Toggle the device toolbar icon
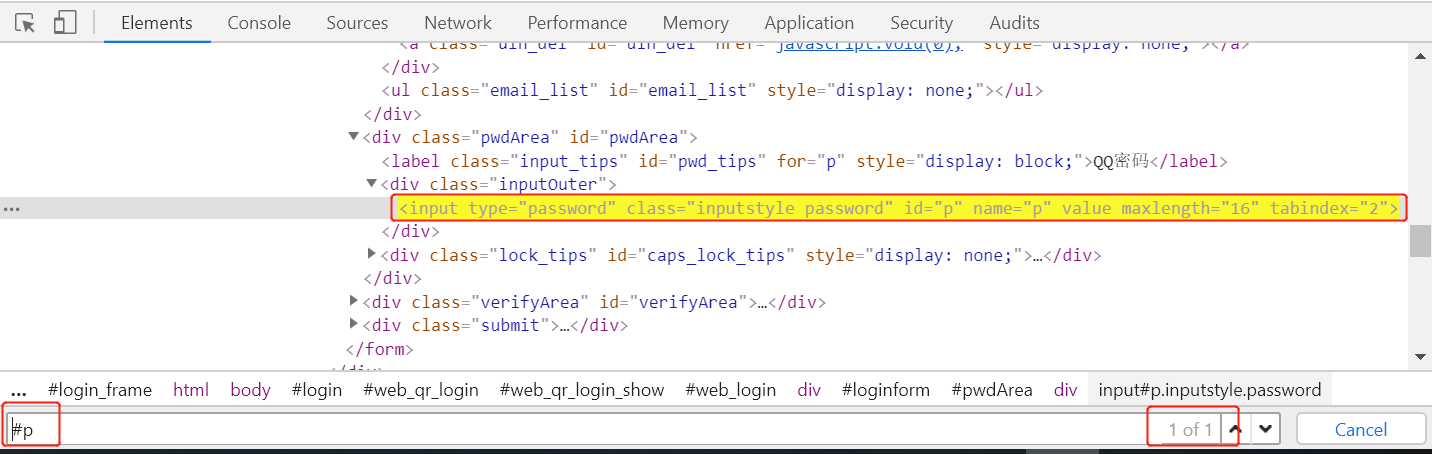 pyautogui.click(x=65, y=22)
